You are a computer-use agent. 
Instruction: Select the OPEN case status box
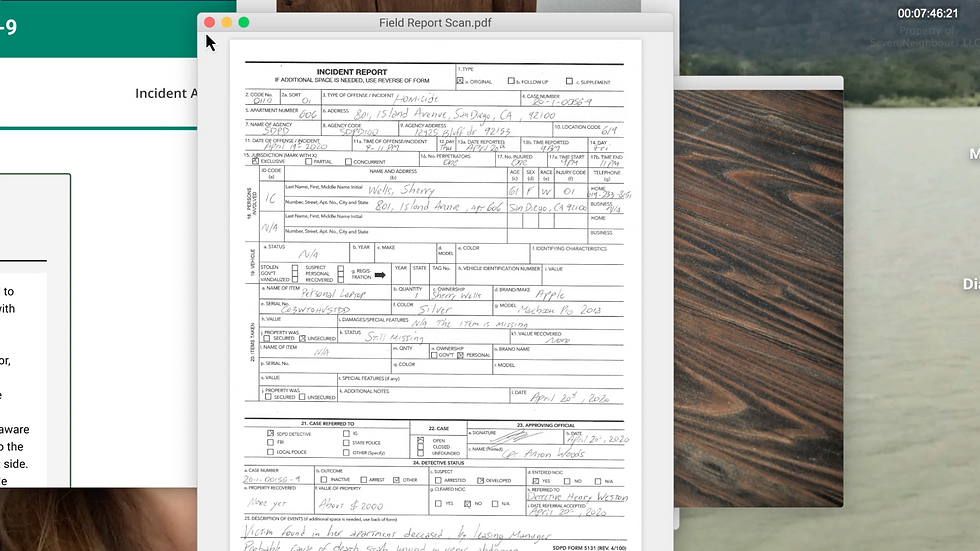(421, 440)
